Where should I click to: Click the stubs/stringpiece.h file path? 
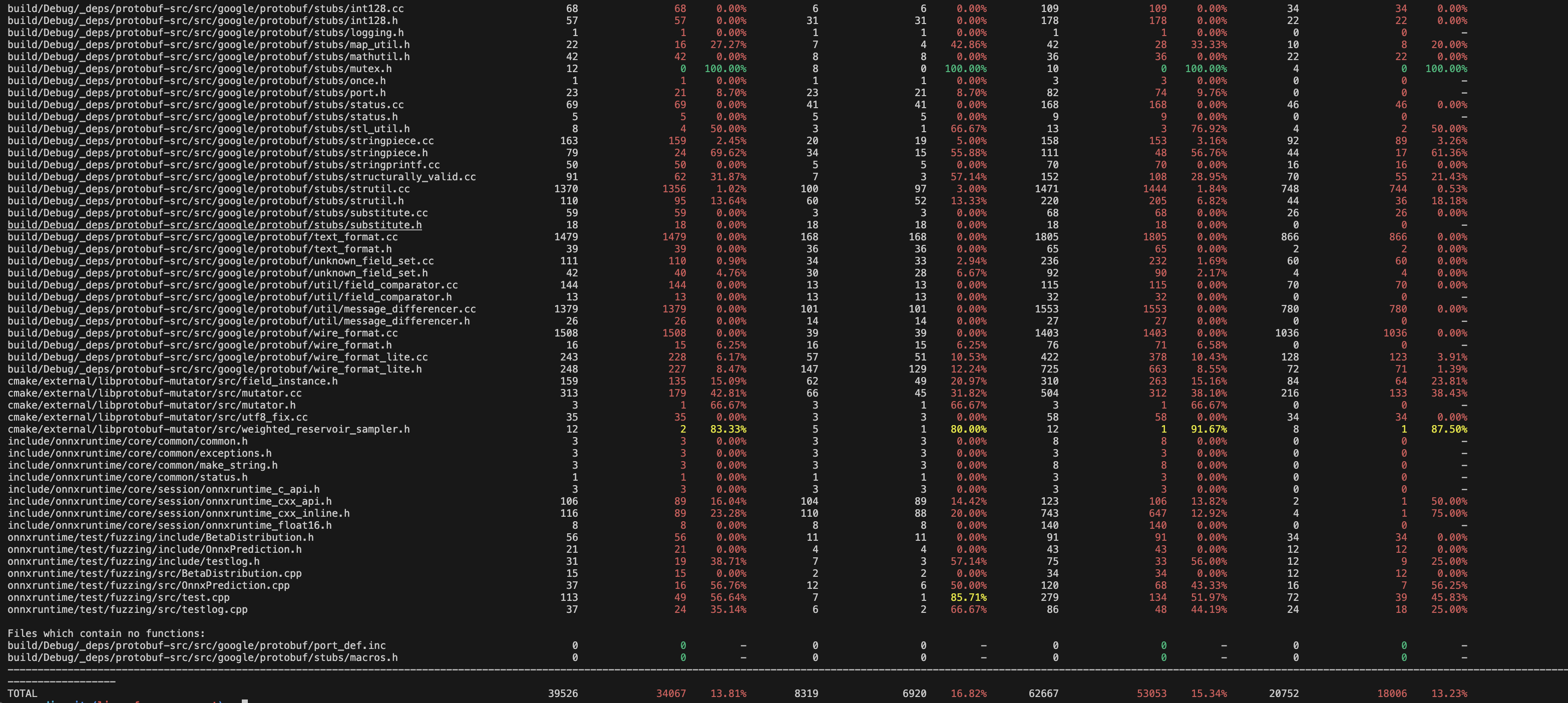pos(217,153)
